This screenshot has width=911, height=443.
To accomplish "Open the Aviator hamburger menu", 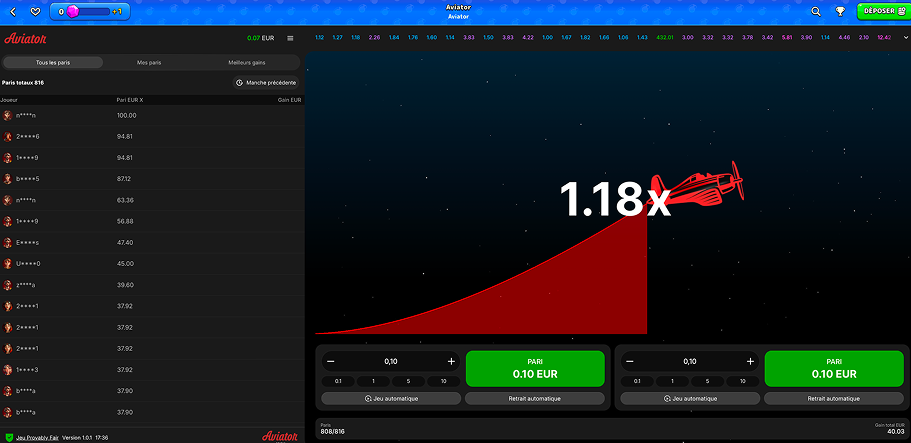I will pos(290,38).
